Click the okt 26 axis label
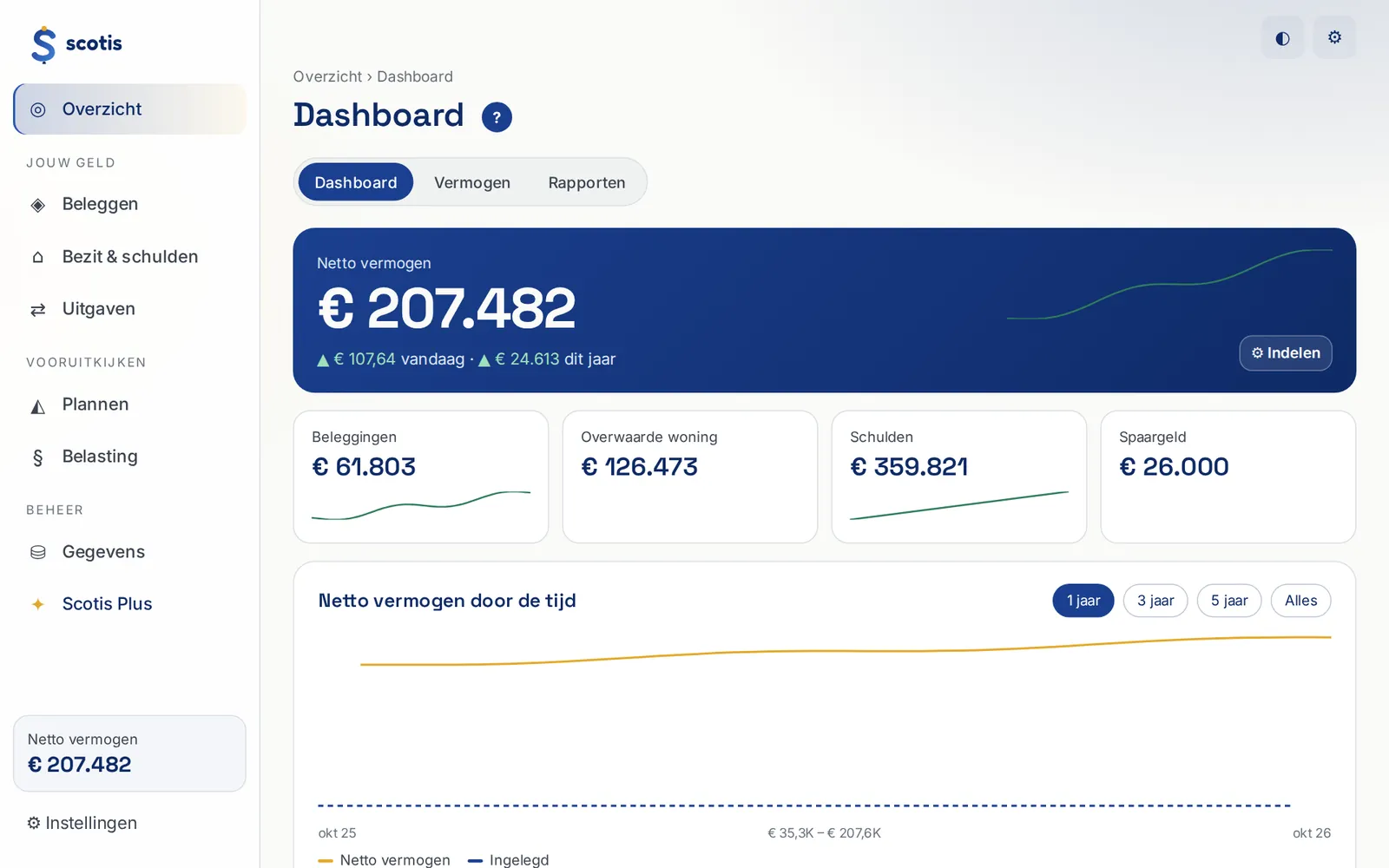 click(1312, 833)
